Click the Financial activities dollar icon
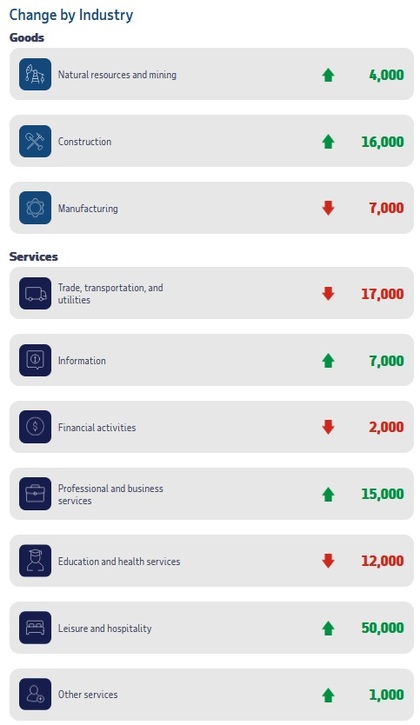This screenshot has height=725, width=420. point(35,427)
